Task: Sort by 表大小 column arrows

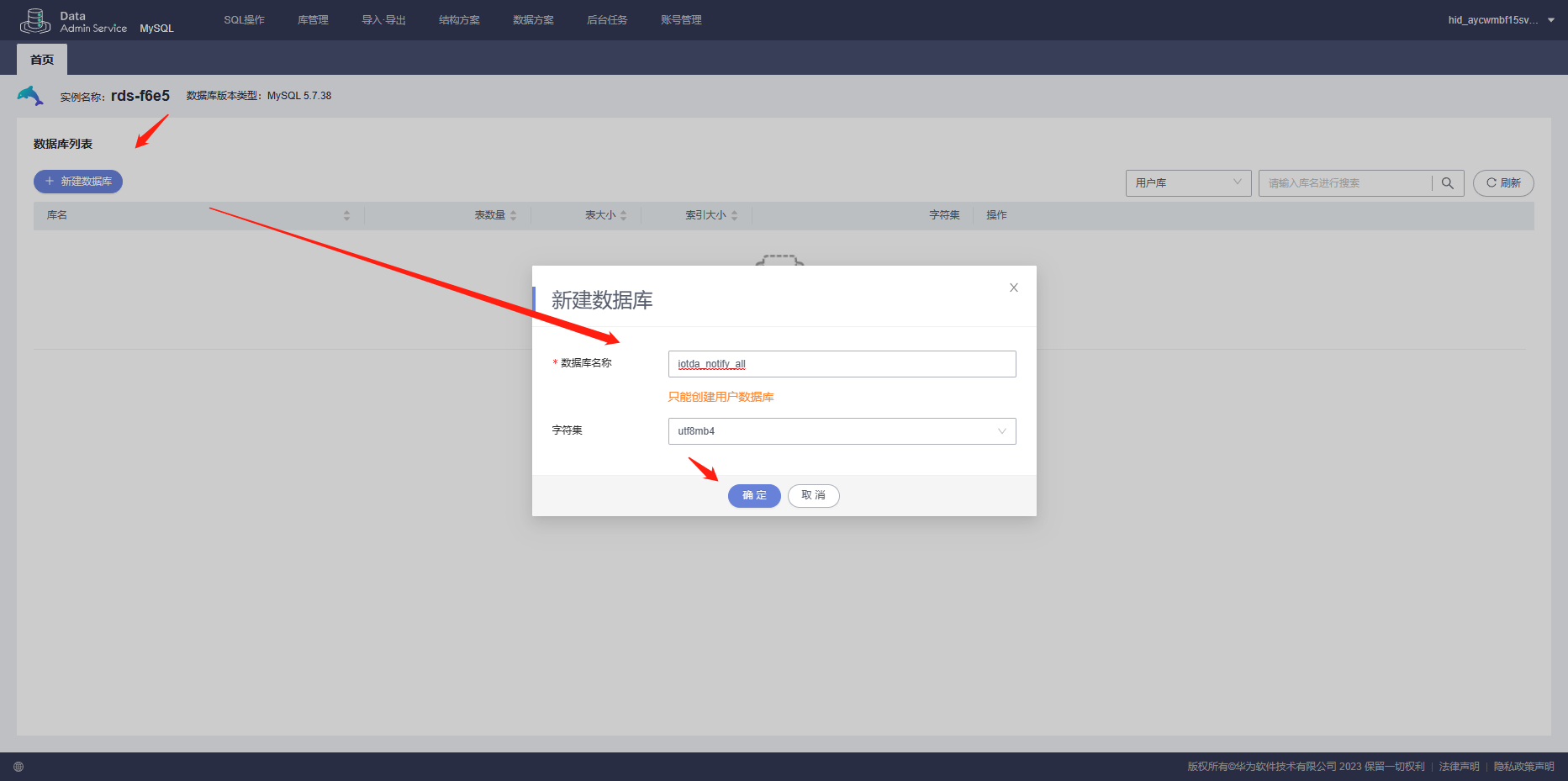Action: click(x=623, y=215)
